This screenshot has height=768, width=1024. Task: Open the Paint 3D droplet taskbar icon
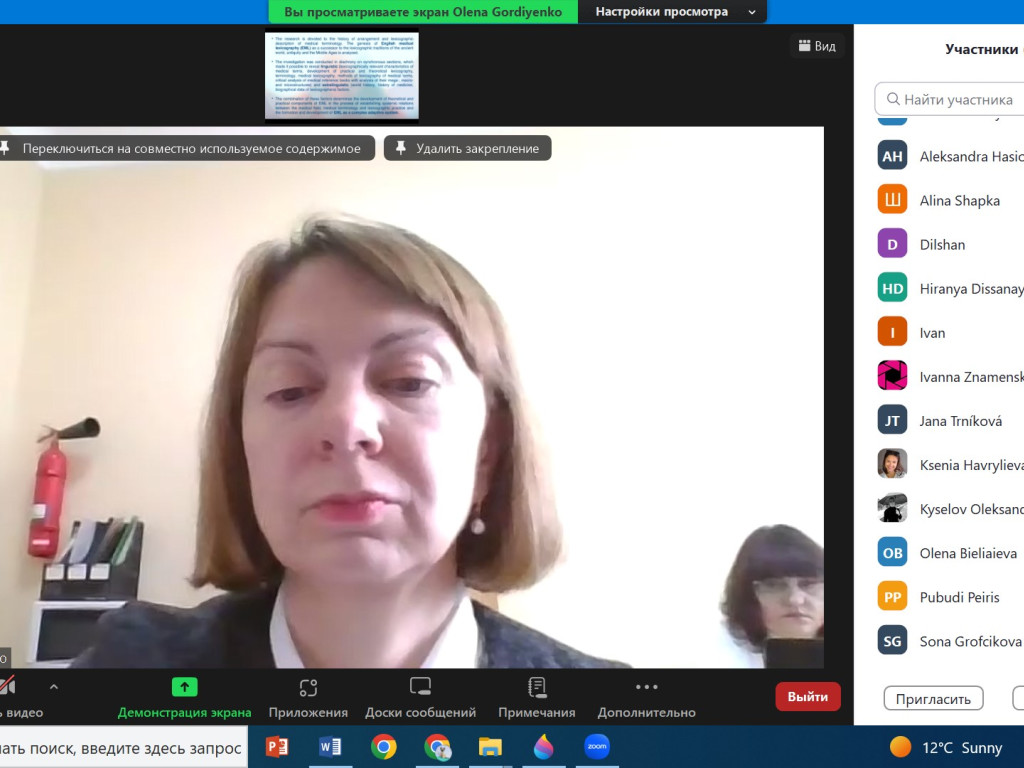pyautogui.click(x=543, y=746)
